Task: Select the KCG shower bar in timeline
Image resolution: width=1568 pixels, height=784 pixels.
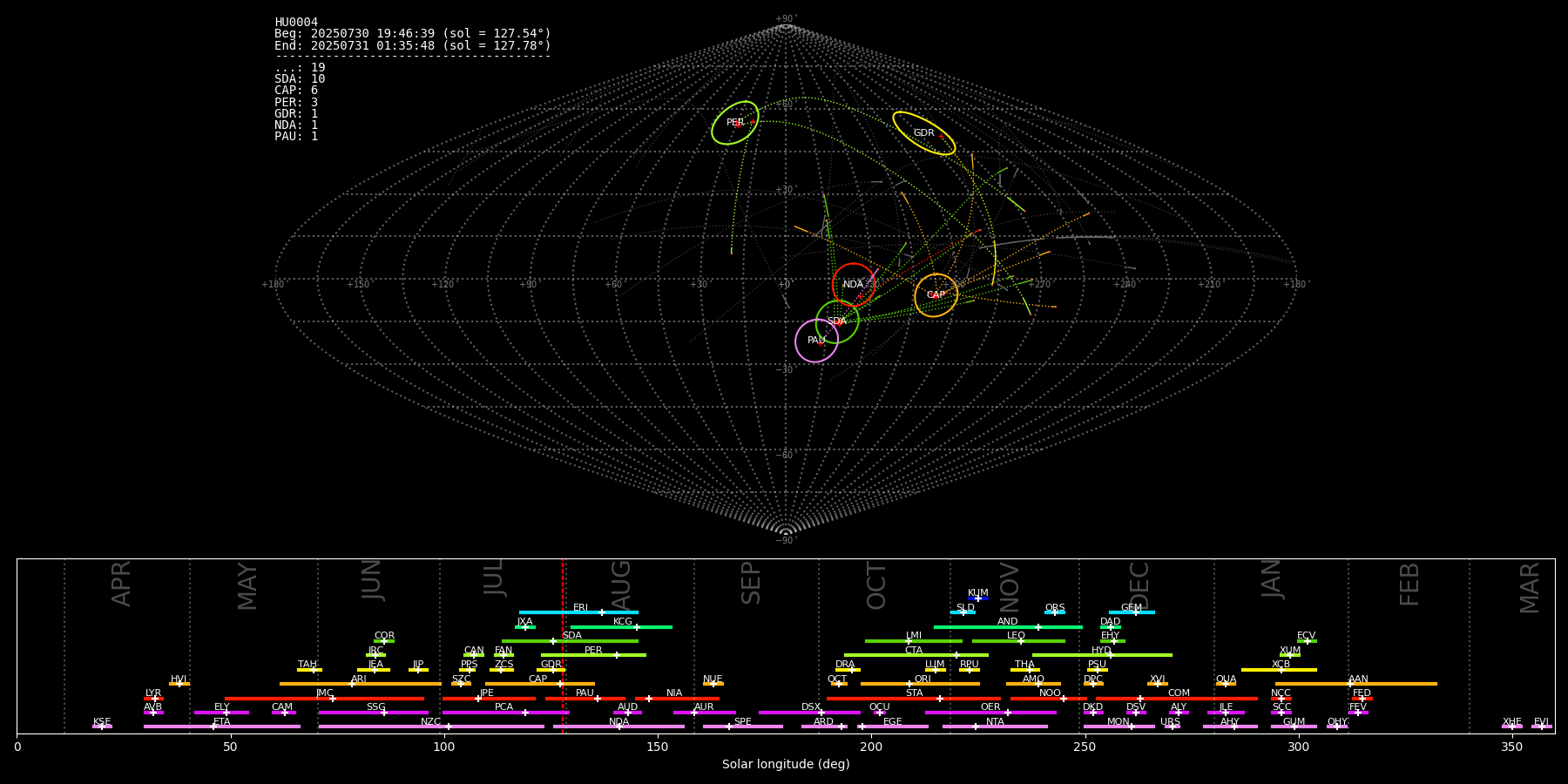Action: (x=621, y=627)
